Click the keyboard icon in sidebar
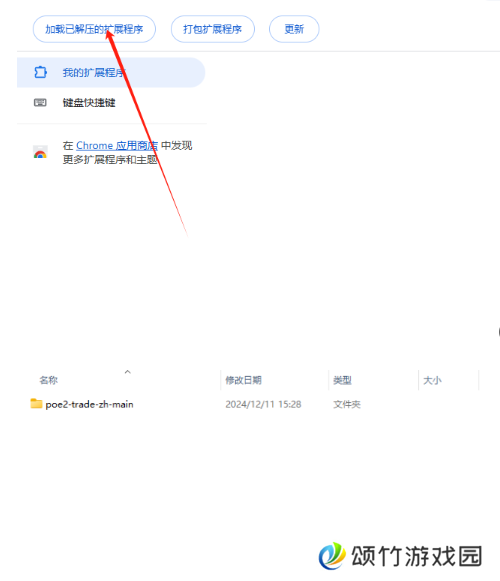This screenshot has width=500, height=581. click(40, 102)
